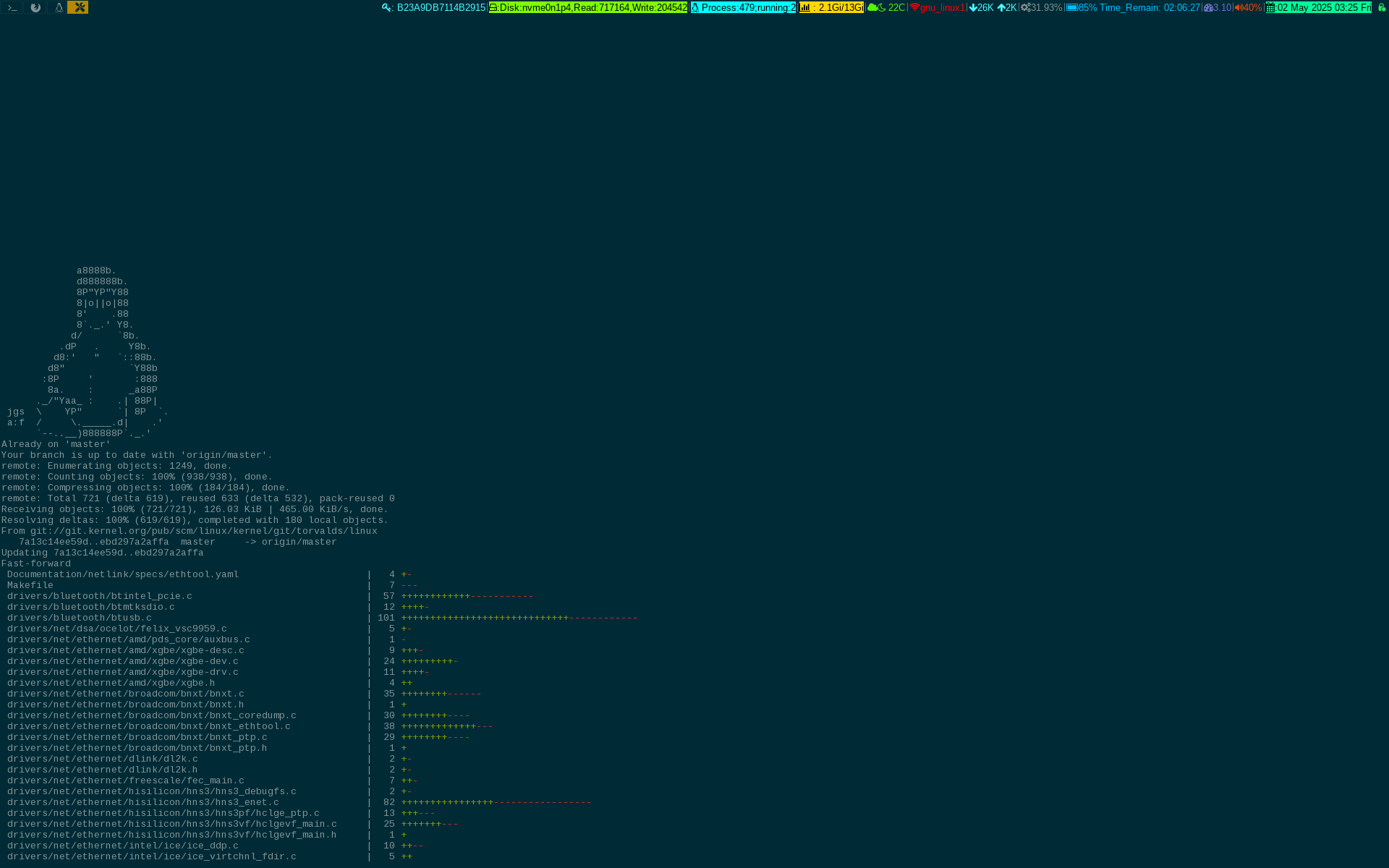The width and height of the screenshot is (1389, 868).
Task: Click the upload arrow icon
Action: click(x=1001, y=7)
